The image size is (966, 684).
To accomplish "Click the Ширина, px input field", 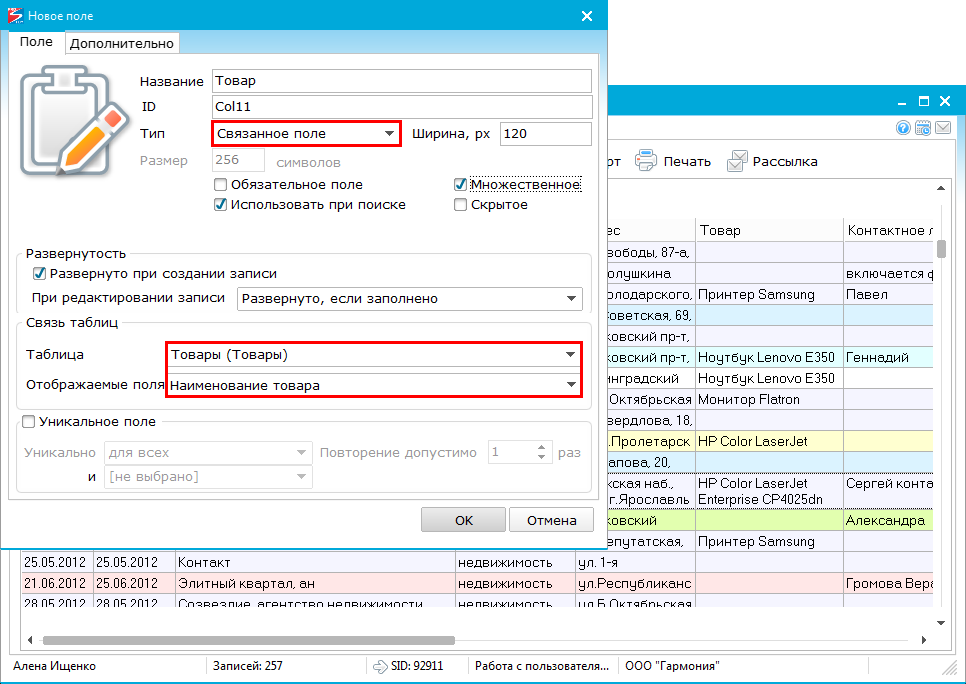I will (x=545, y=134).
